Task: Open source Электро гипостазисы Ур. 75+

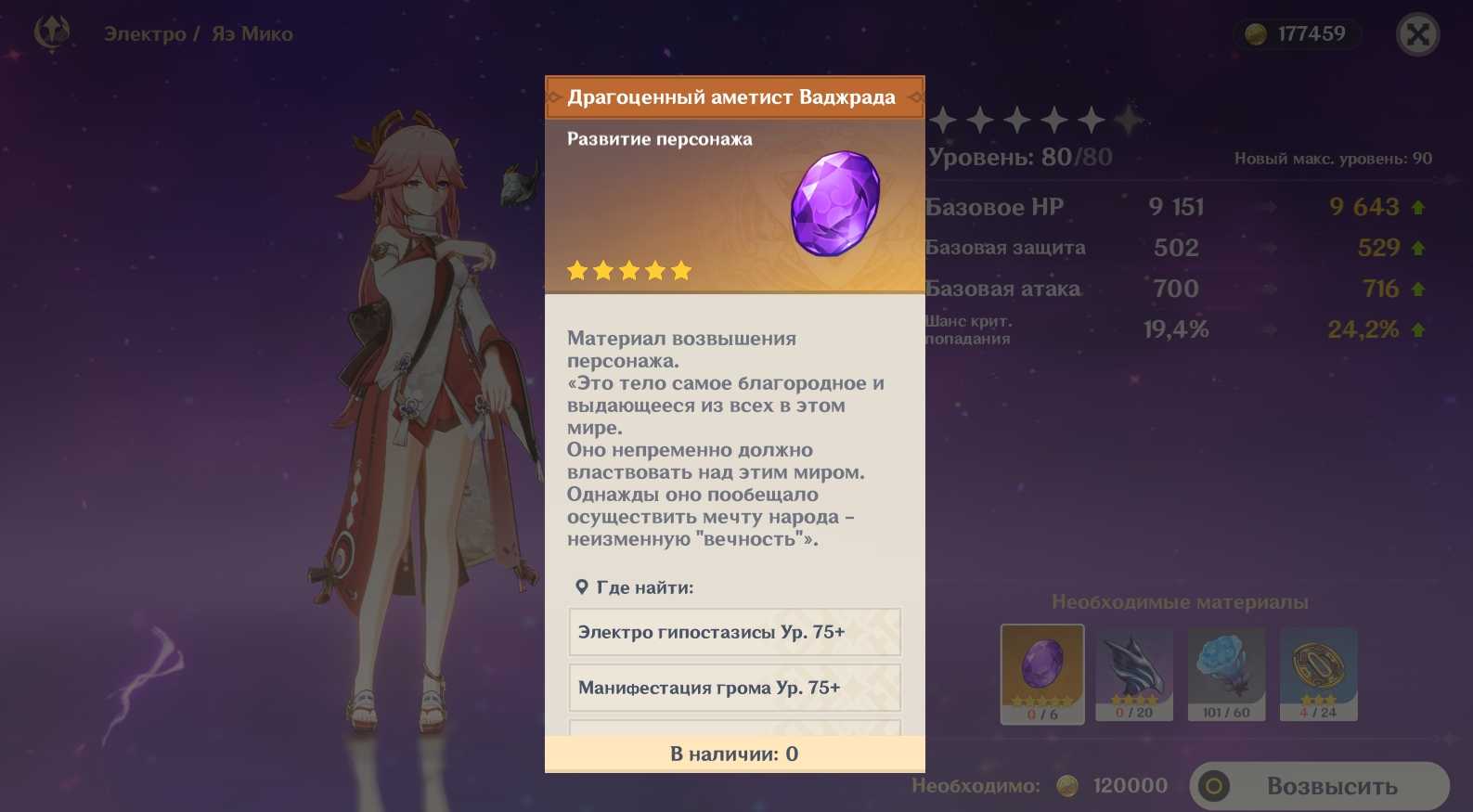Action: pos(734,632)
